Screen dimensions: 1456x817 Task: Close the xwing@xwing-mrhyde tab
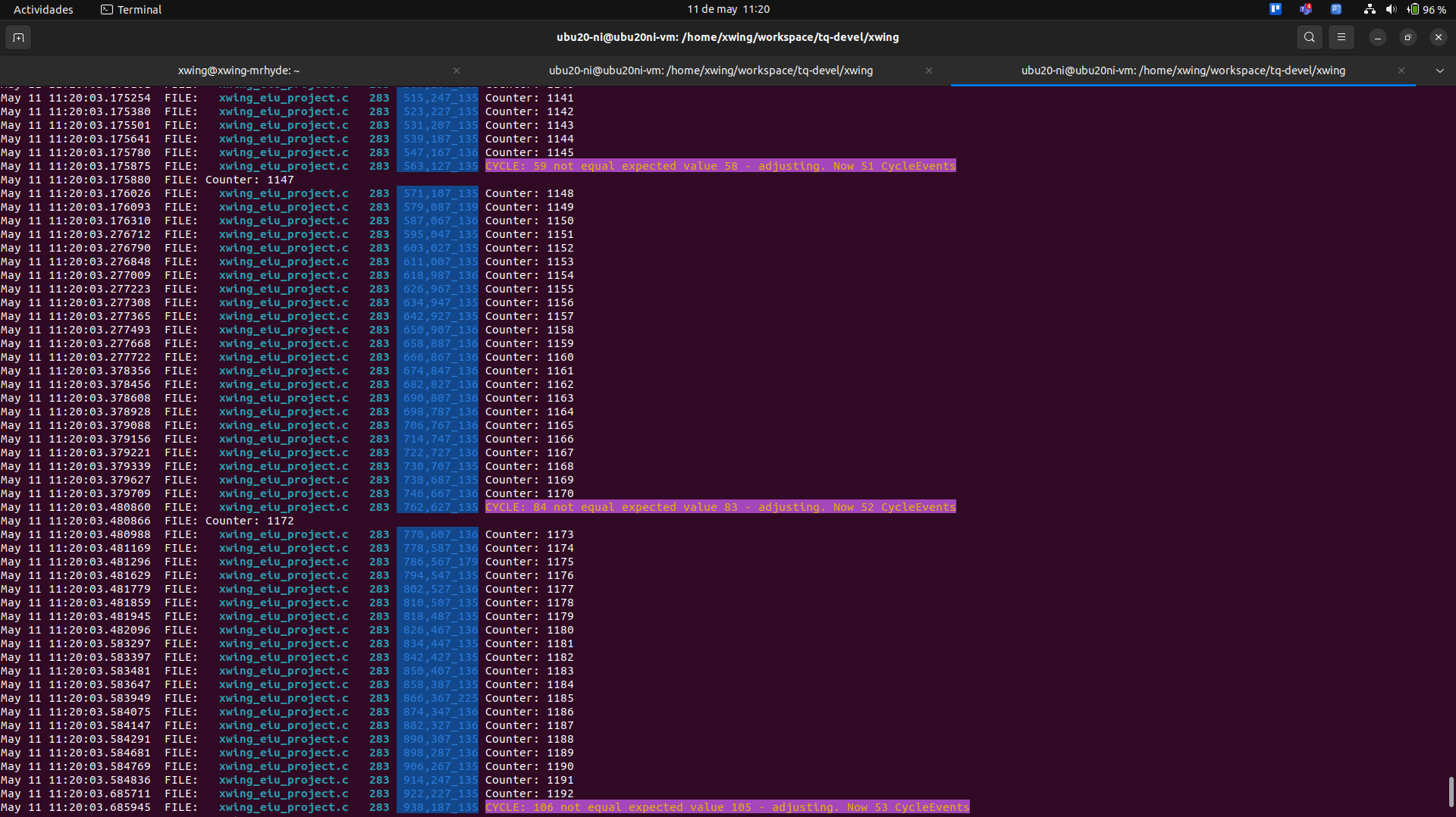click(457, 70)
